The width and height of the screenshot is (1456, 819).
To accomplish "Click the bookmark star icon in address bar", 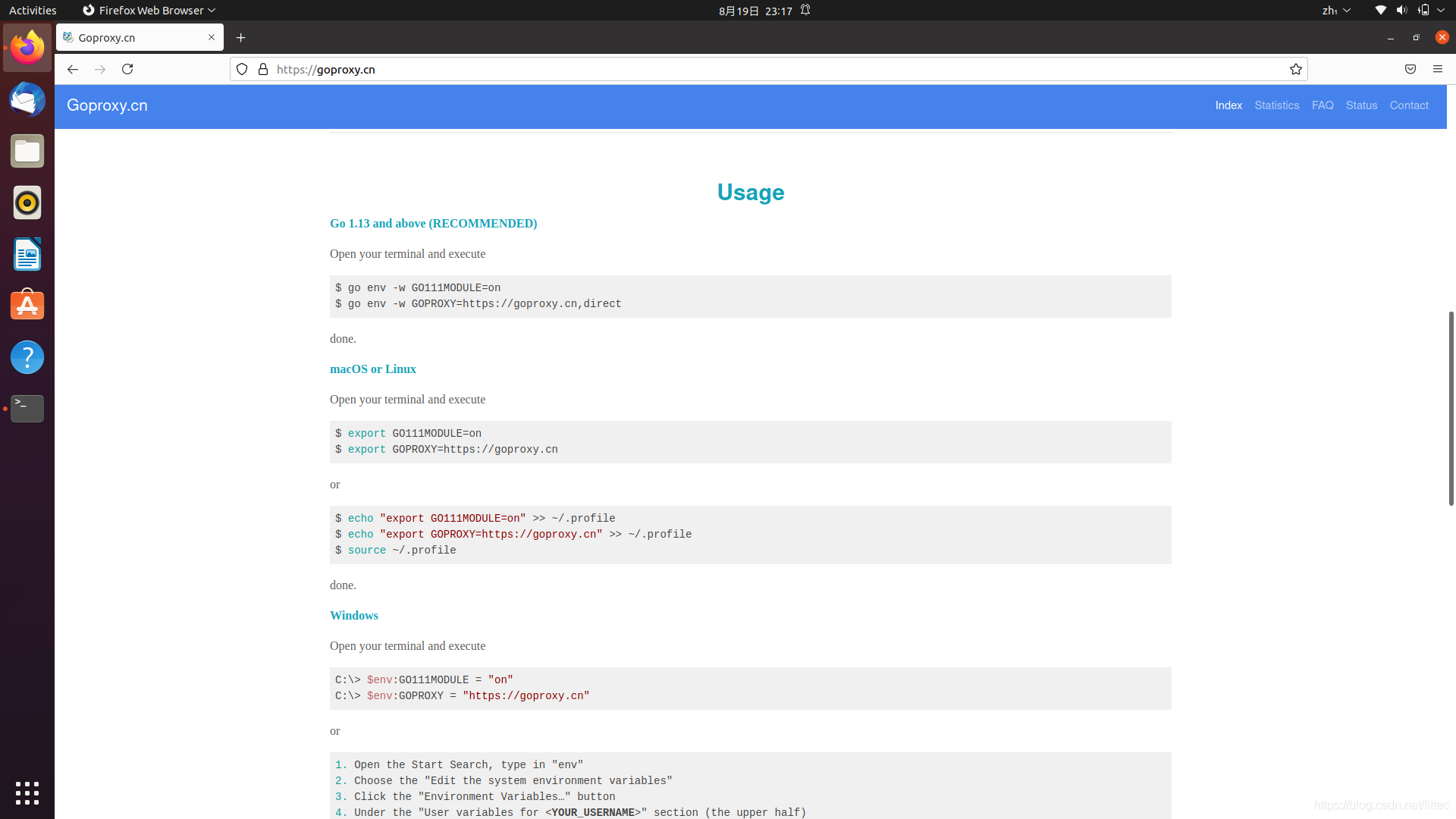I will [1296, 69].
